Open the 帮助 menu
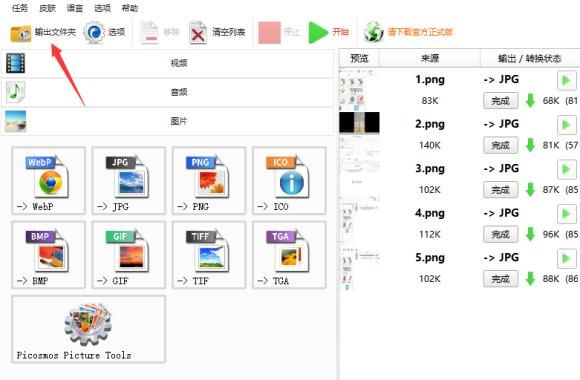This screenshot has width=580, height=380. [x=129, y=8]
